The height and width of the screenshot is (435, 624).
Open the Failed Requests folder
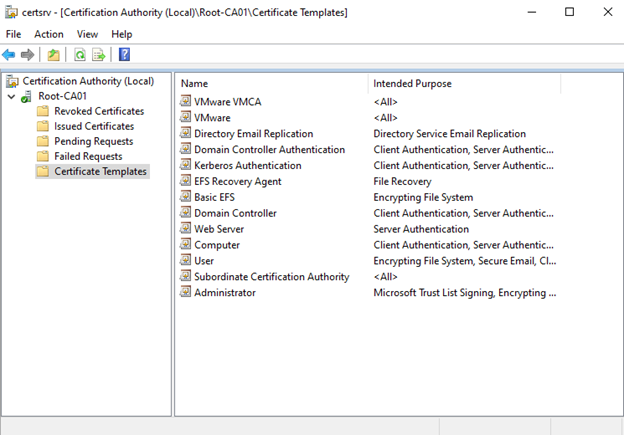point(88,156)
